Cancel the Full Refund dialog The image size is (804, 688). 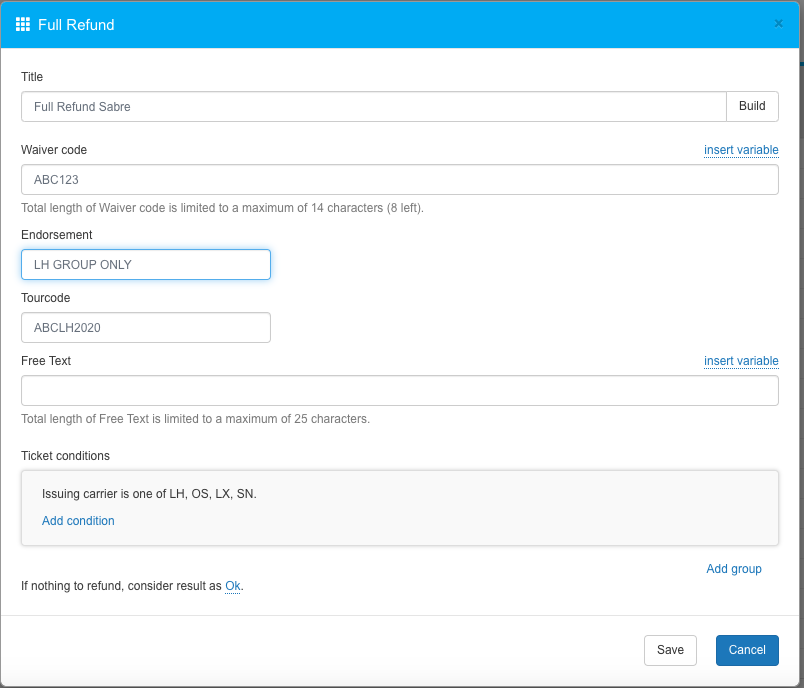[747, 650]
